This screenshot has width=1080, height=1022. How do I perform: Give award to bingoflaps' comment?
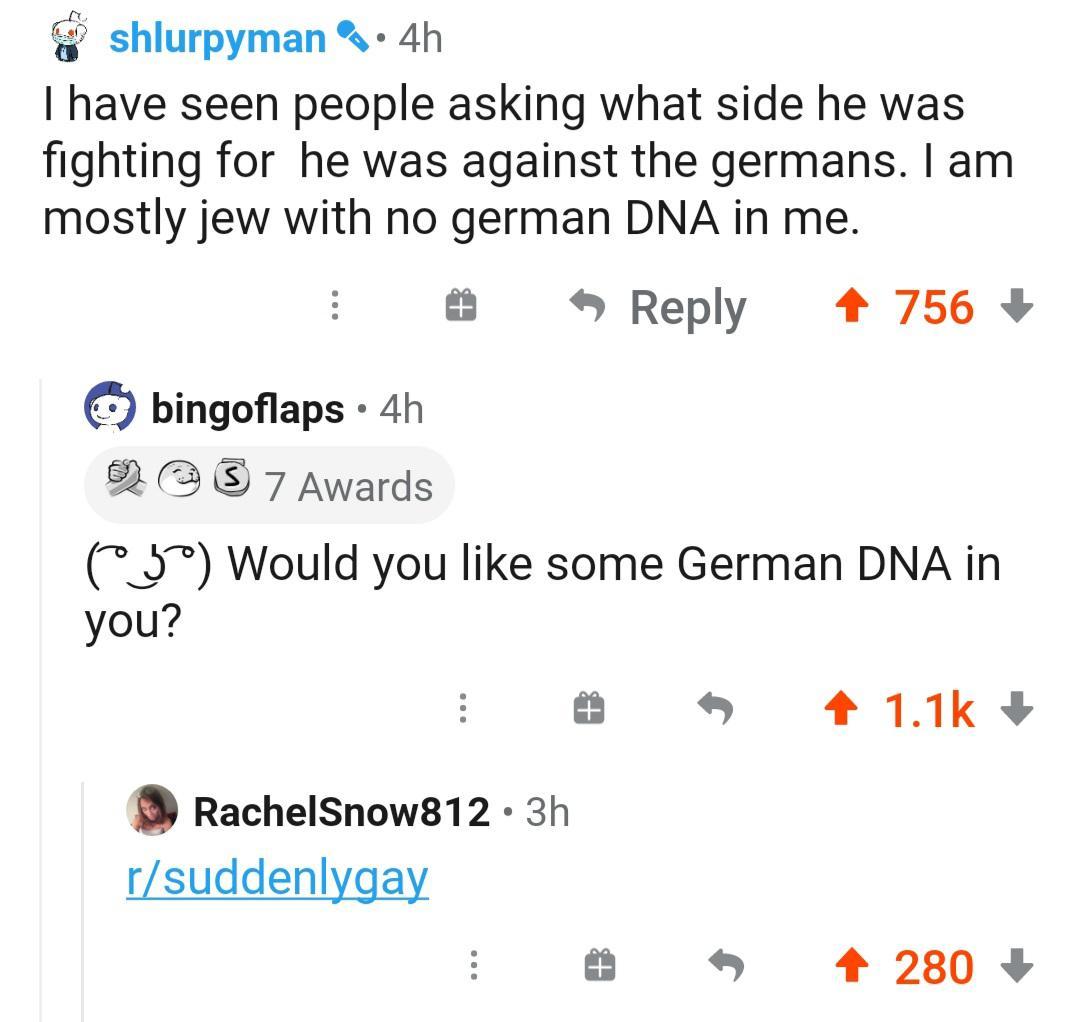click(x=589, y=709)
